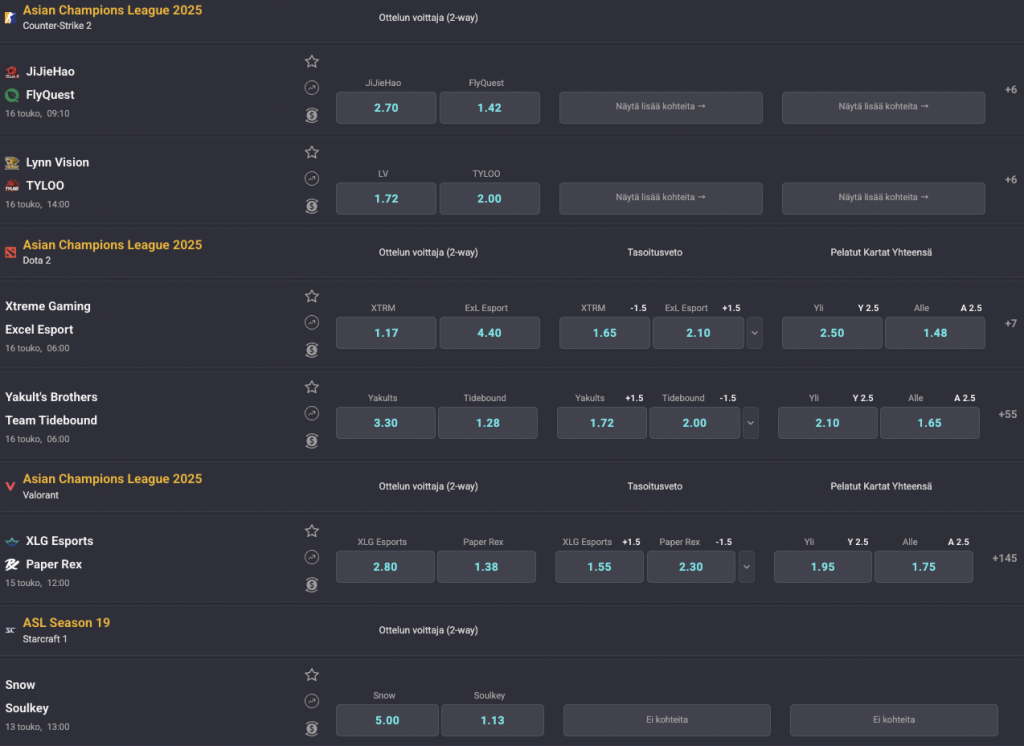Click the XLG Esports team logo

(x=12, y=542)
